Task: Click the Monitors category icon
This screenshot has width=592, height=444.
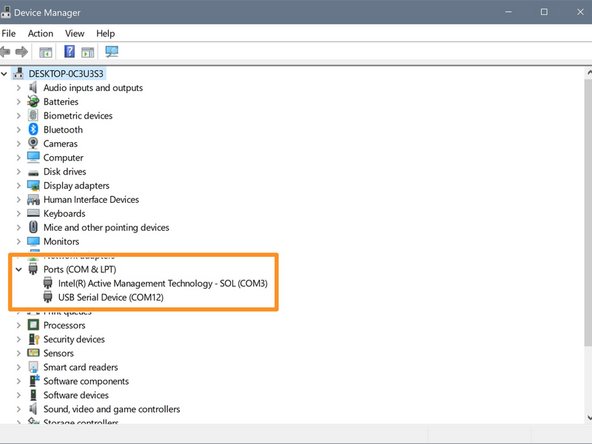Action: [33, 241]
